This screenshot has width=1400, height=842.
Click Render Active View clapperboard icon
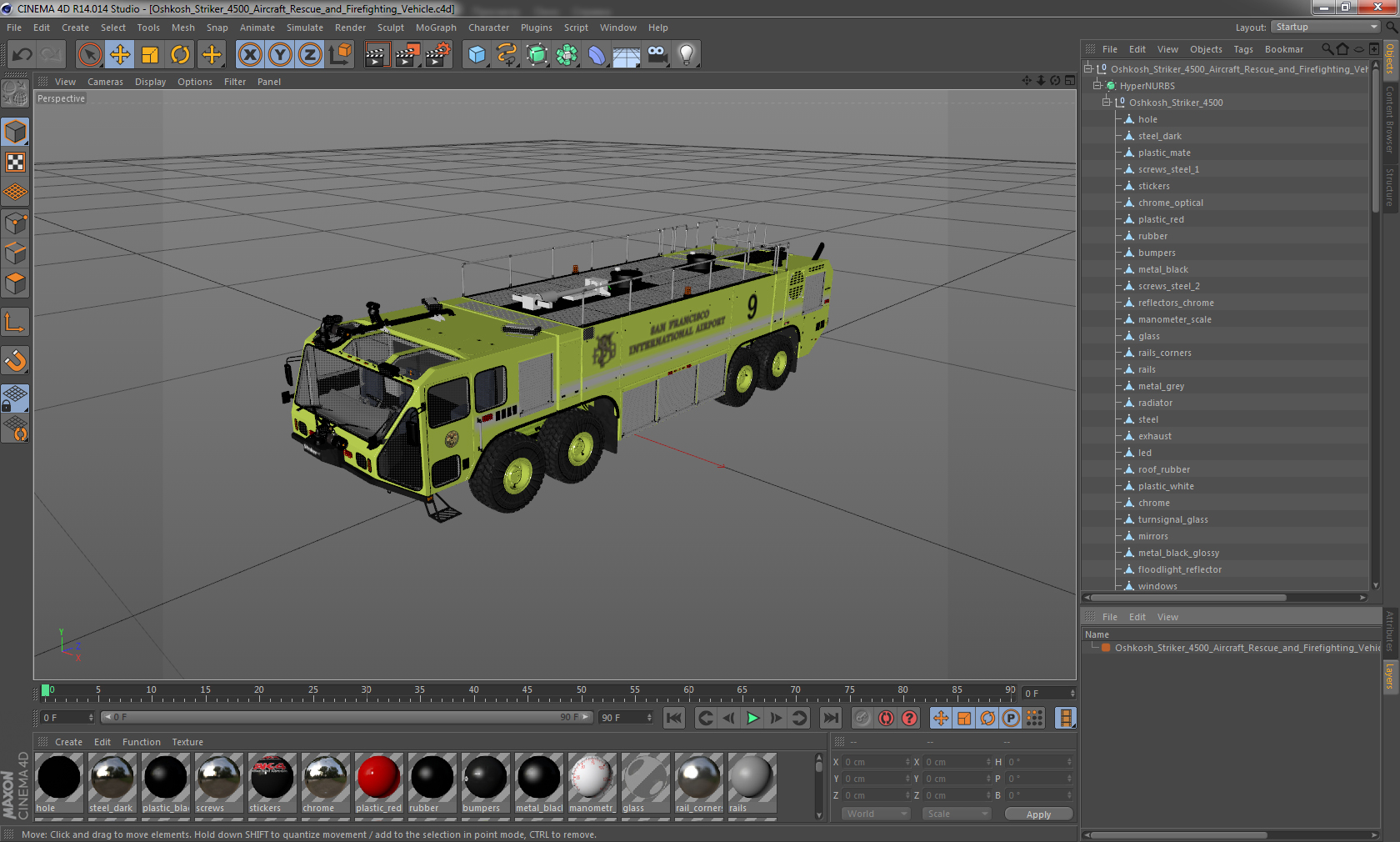click(x=377, y=55)
